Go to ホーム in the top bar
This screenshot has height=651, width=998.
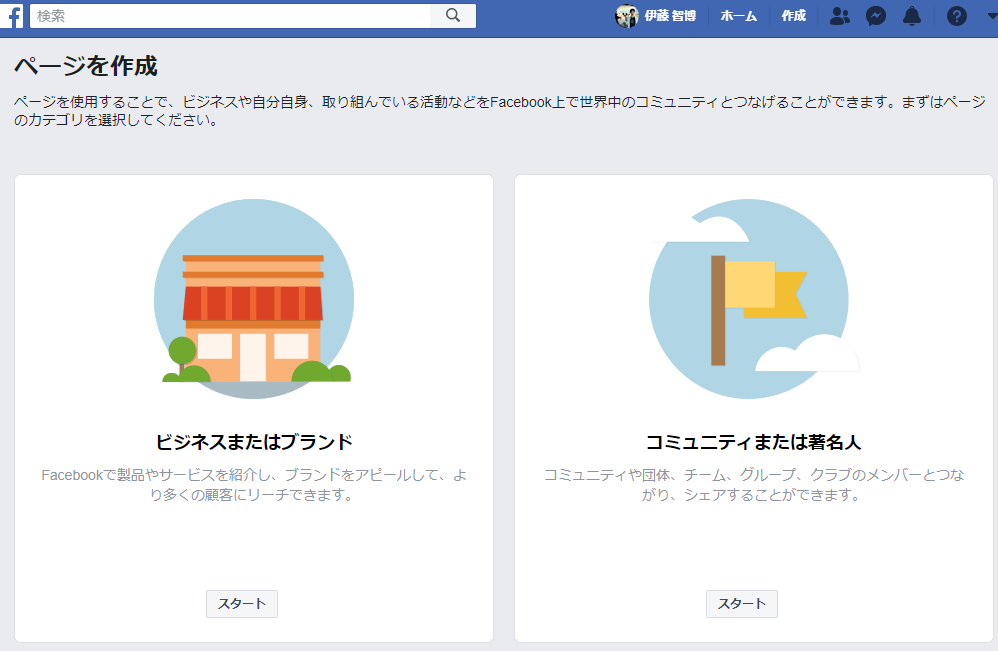[738, 16]
